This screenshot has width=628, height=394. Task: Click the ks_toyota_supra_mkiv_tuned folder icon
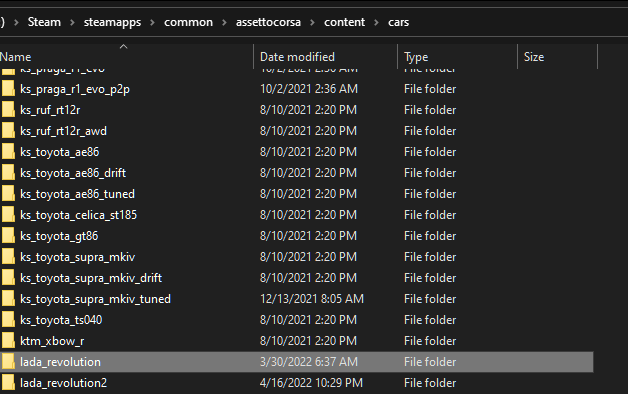pos(8,299)
